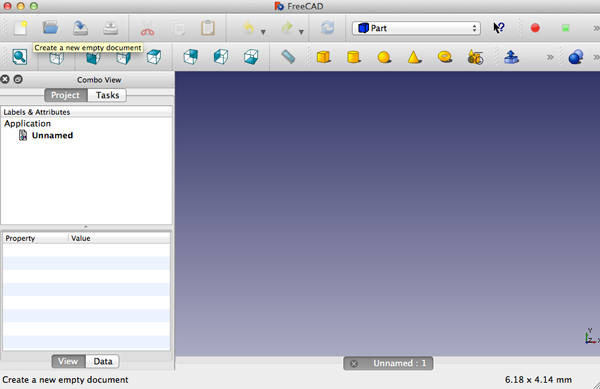
Task: Select the measure distance ruler tool
Action: 288,57
